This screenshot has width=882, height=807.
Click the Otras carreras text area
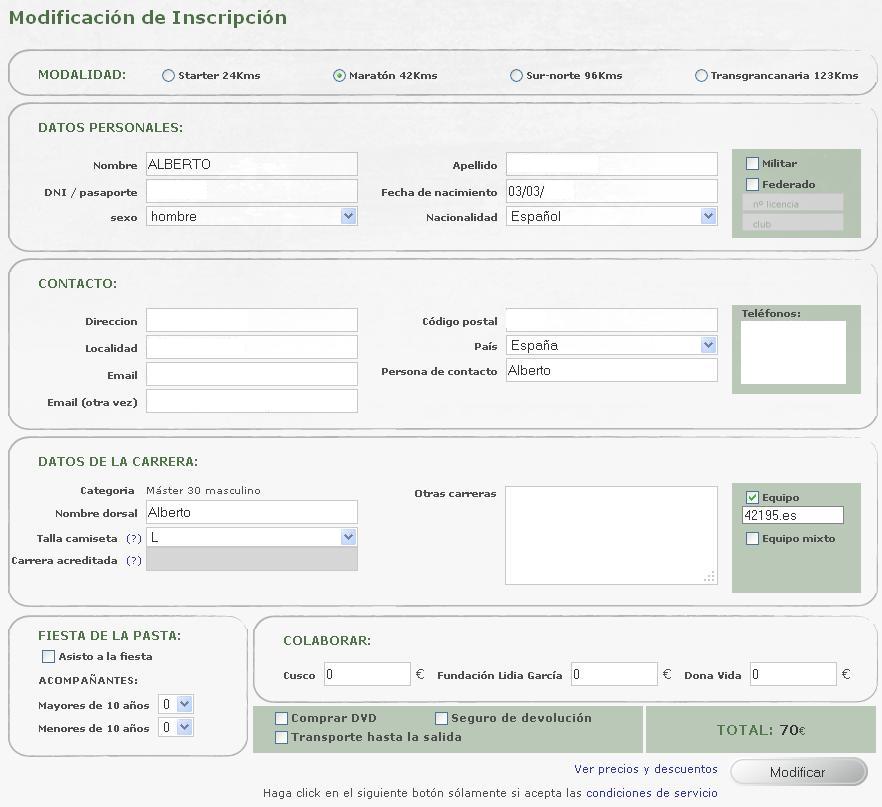point(610,535)
